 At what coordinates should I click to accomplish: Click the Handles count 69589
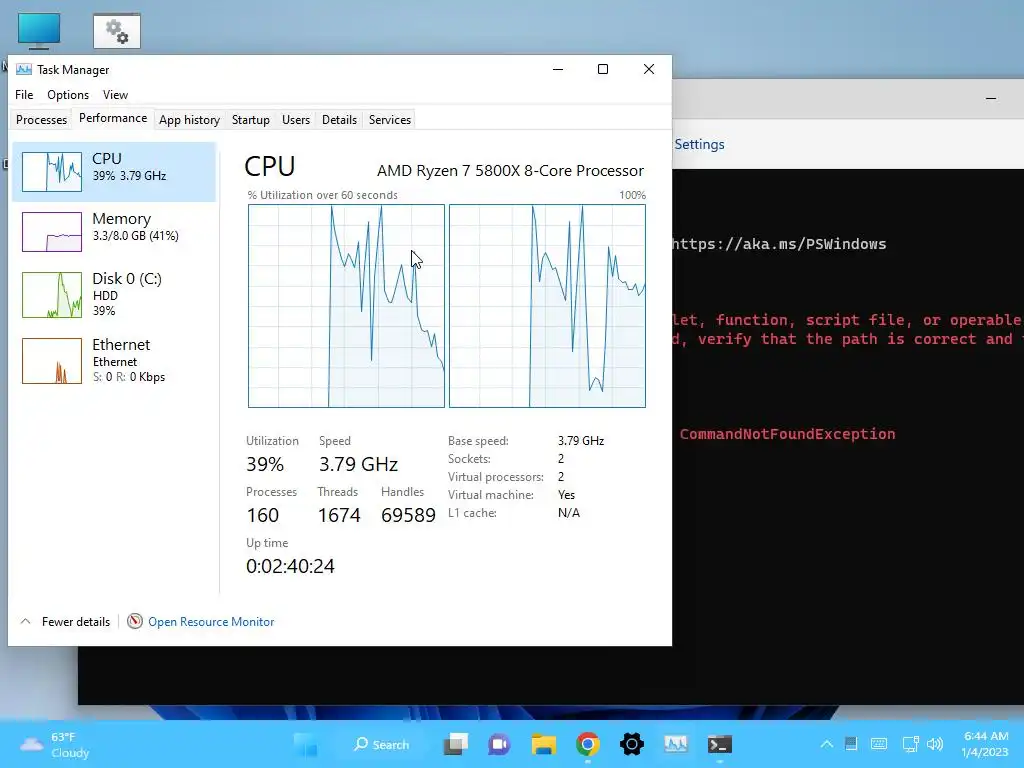click(x=408, y=515)
